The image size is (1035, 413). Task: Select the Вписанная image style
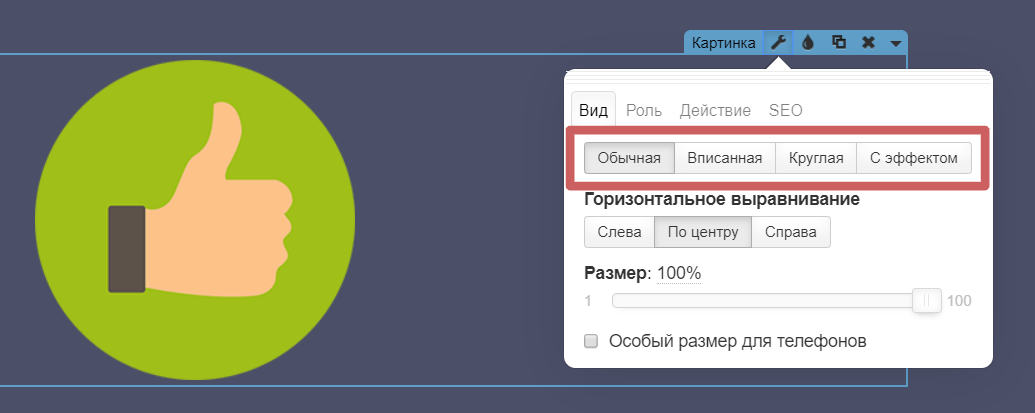coord(725,158)
